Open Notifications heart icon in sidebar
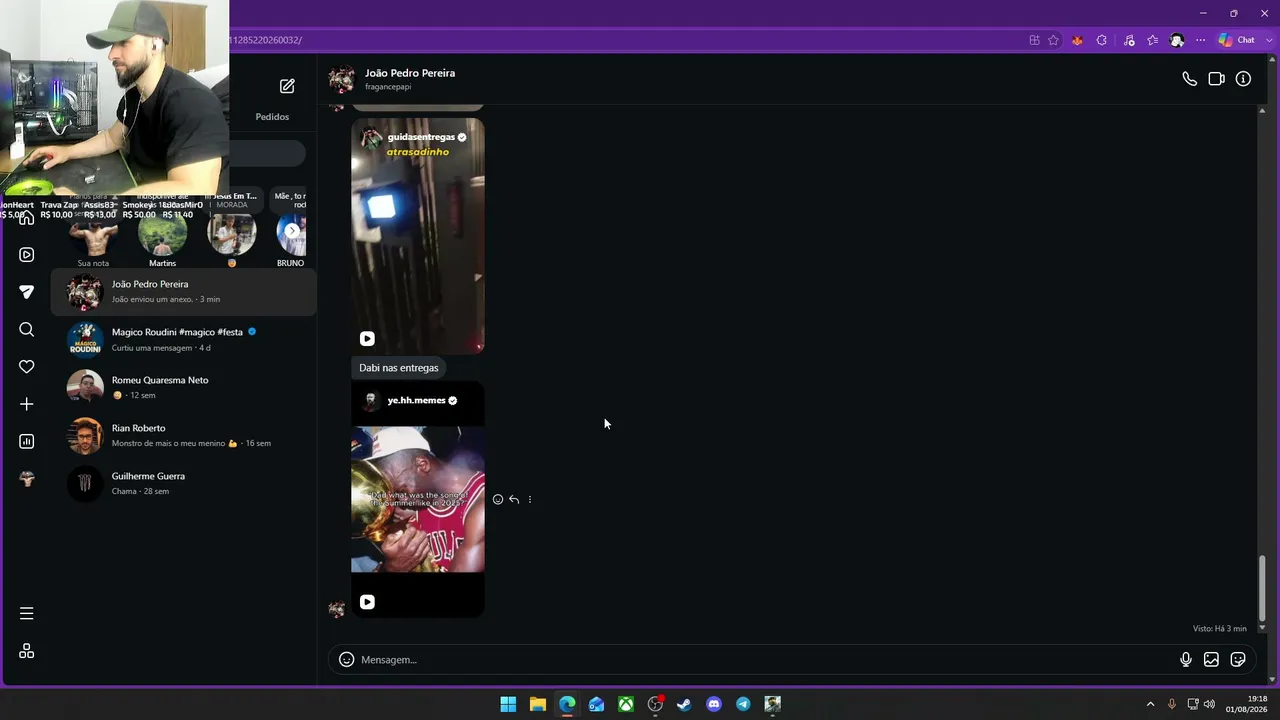The height and width of the screenshot is (720, 1280). (x=27, y=367)
